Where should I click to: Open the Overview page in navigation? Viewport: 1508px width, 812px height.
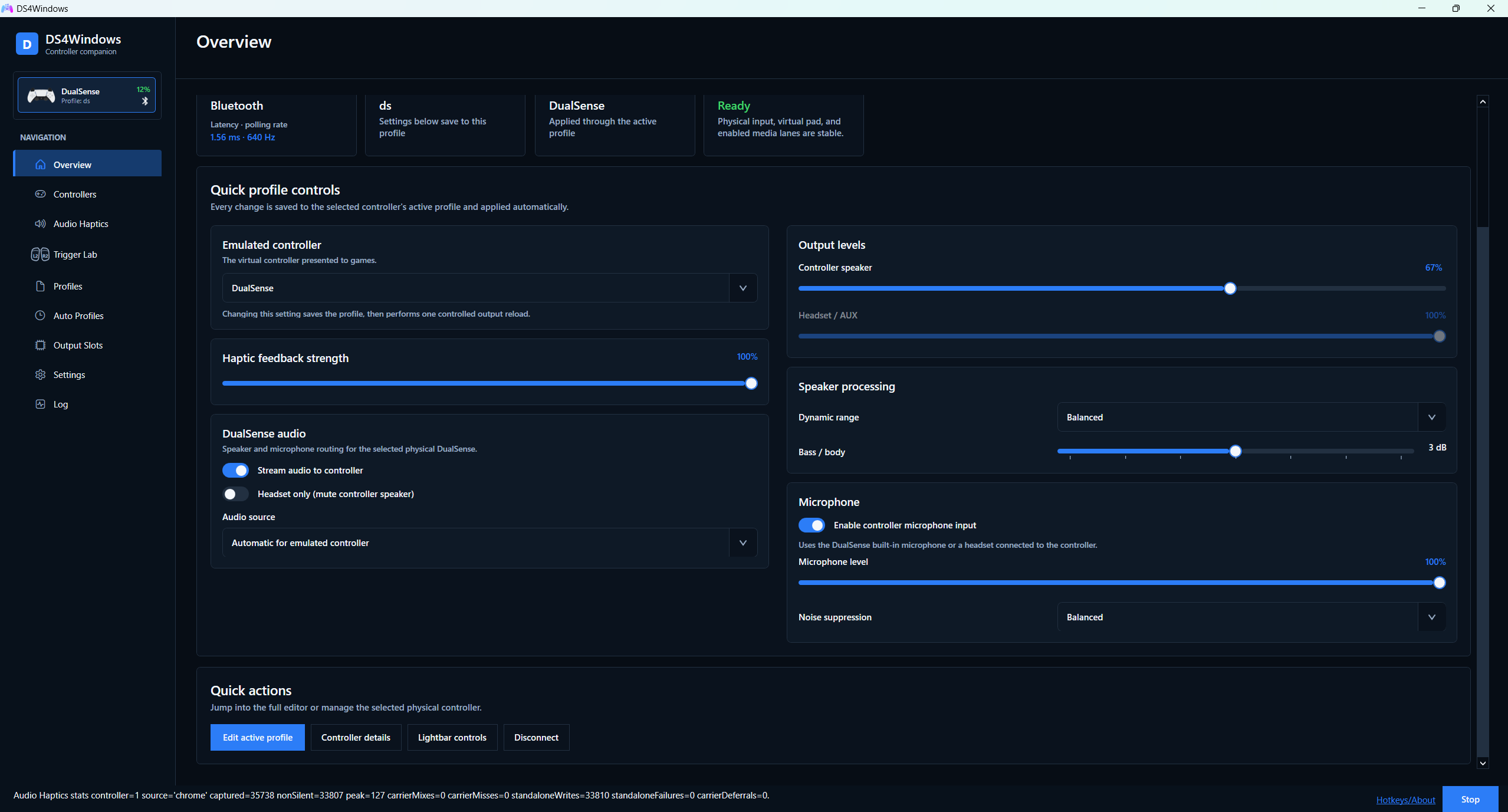87,163
